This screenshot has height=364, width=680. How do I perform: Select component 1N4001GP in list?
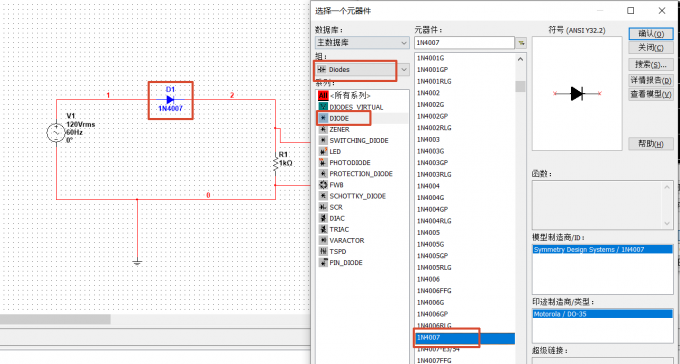click(x=432, y=69)
